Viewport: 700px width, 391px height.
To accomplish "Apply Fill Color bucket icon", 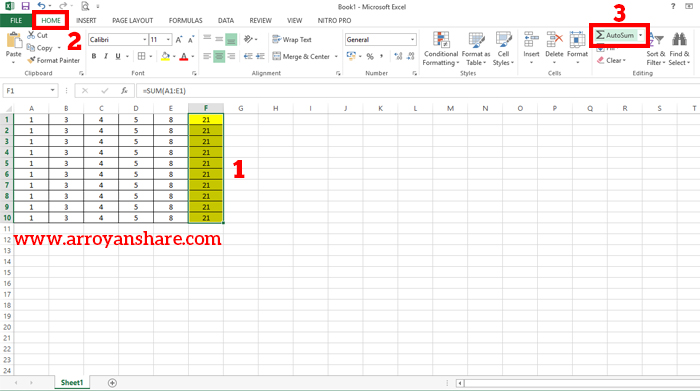I will [x=166, y=56].
